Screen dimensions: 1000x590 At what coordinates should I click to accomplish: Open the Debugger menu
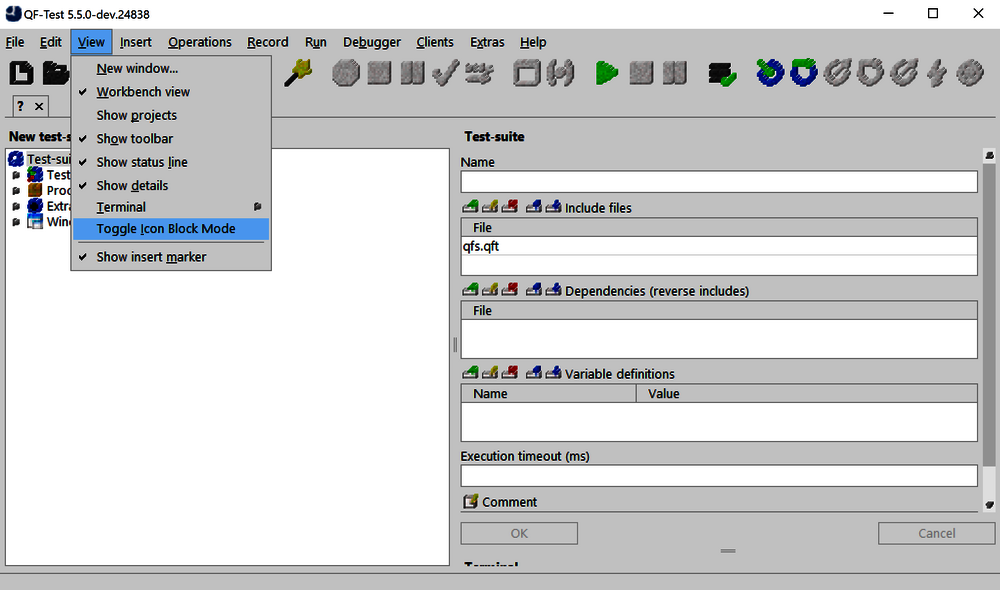click(x=371, y=42)
